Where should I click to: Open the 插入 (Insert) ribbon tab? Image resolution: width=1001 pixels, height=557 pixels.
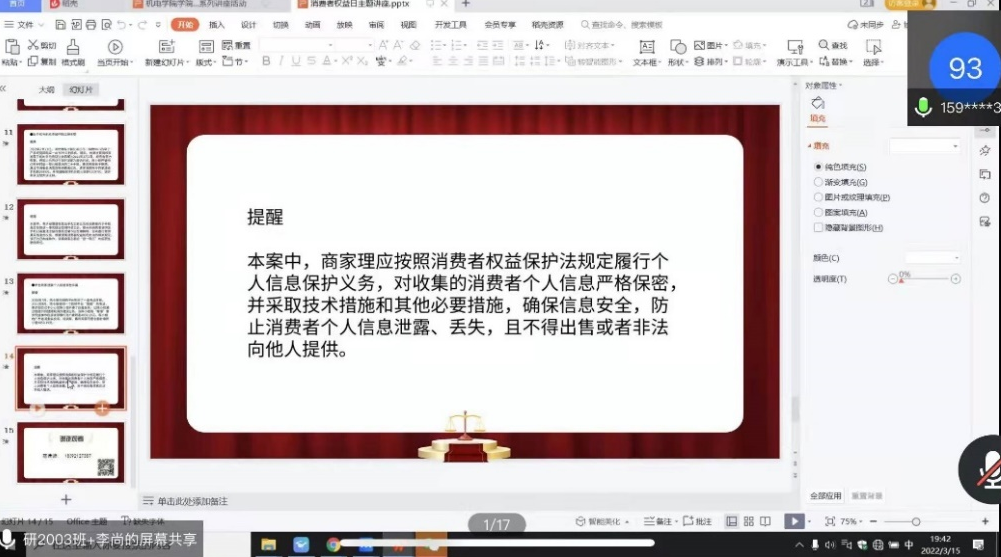tap(216, 24)
